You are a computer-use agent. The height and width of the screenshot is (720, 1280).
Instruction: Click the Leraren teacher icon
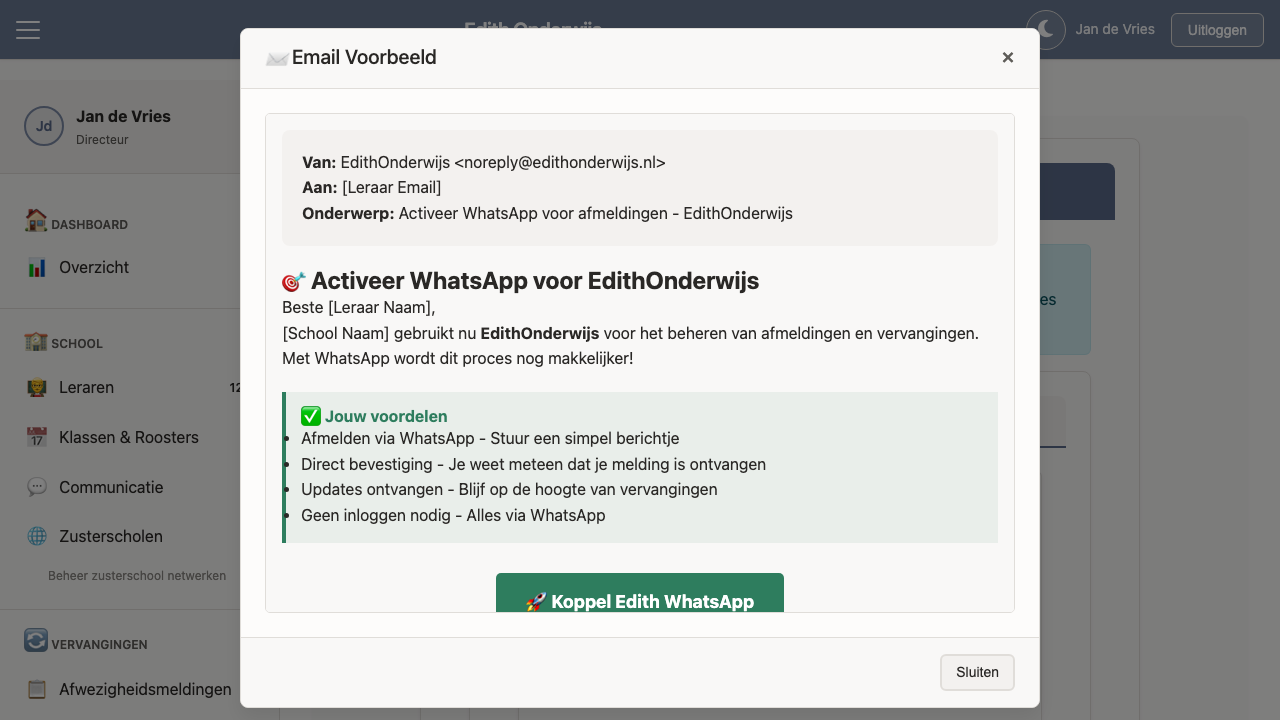click(37, 388)
